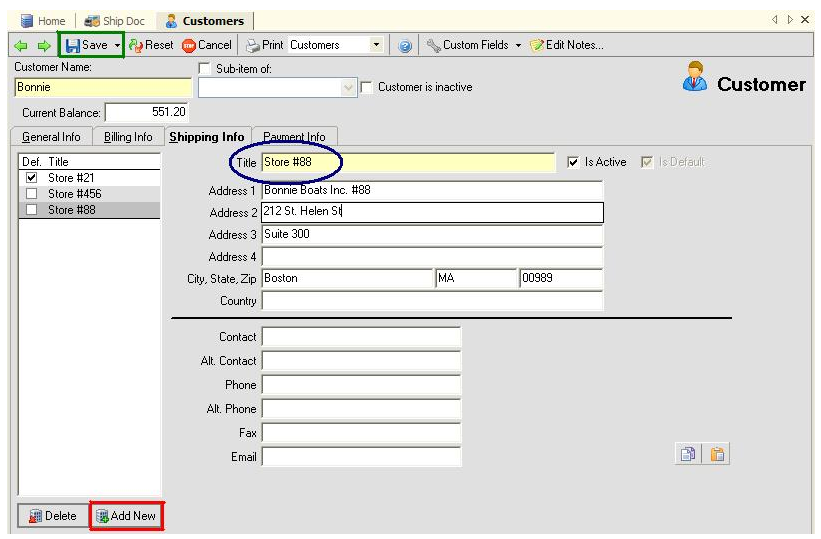Image resolution: width=821 pixels, height=539 pixels.
Task: Save the customer record
Action: point(86,45)
